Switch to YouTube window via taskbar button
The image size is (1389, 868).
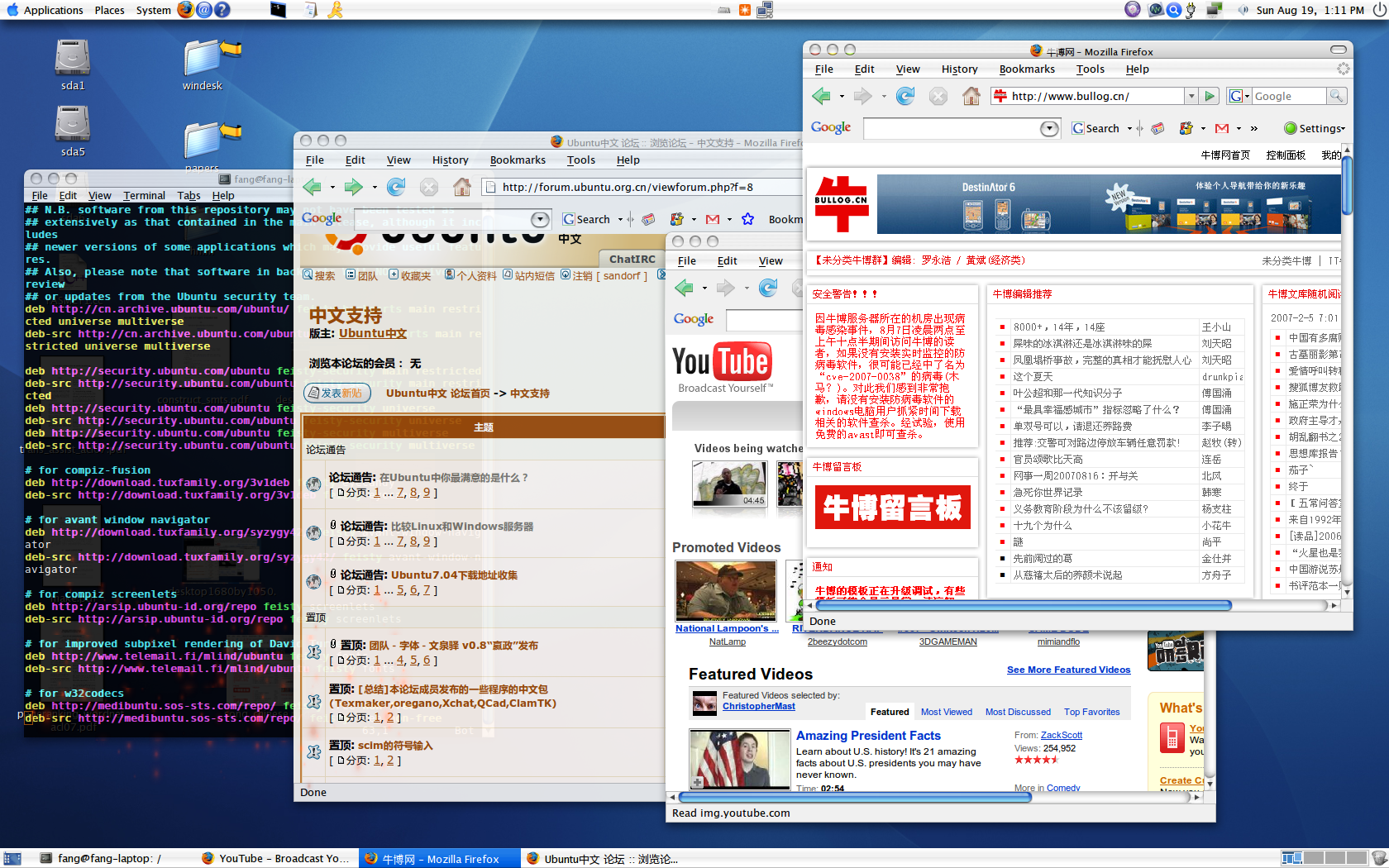(275, 859)
